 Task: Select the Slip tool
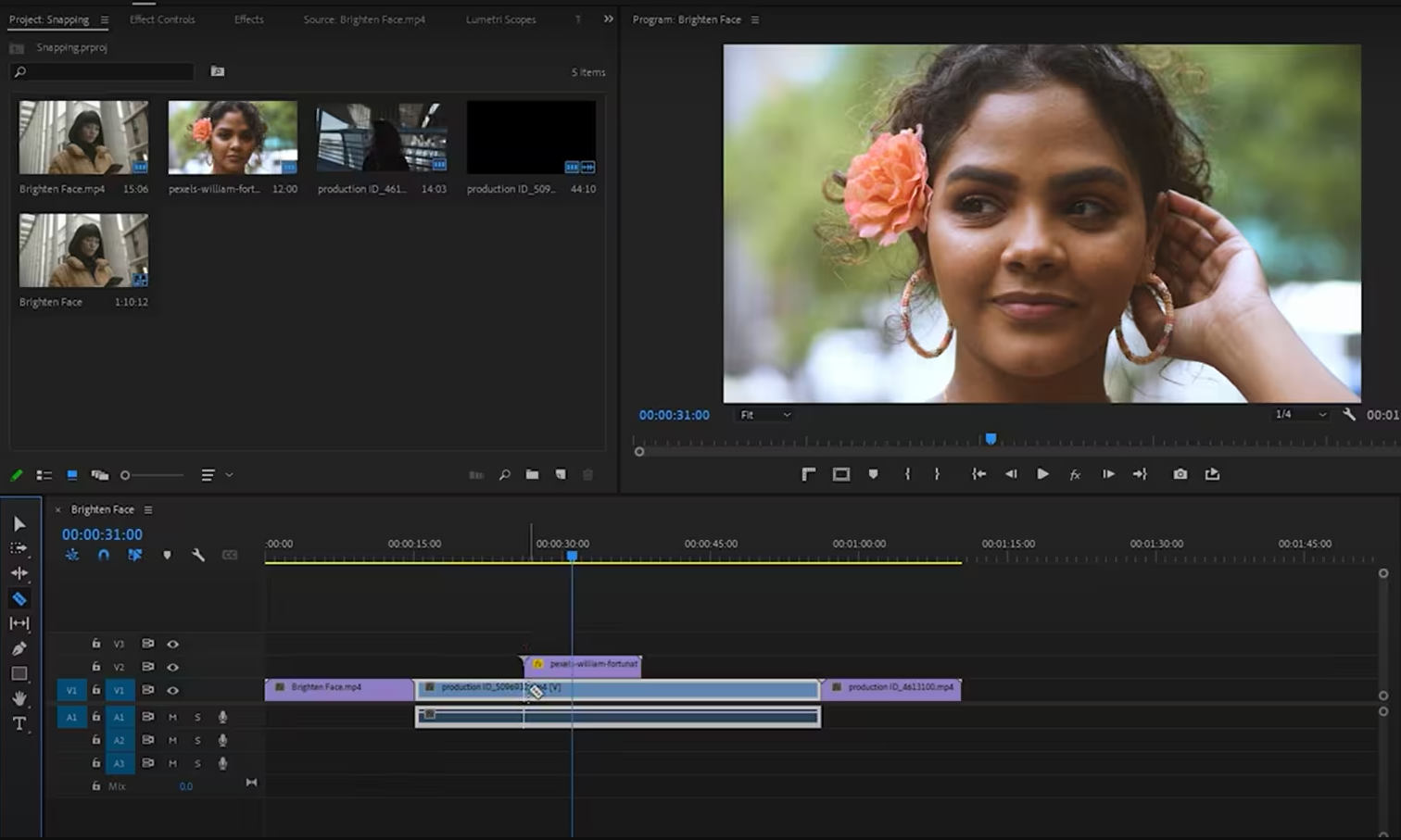[19, 623]
